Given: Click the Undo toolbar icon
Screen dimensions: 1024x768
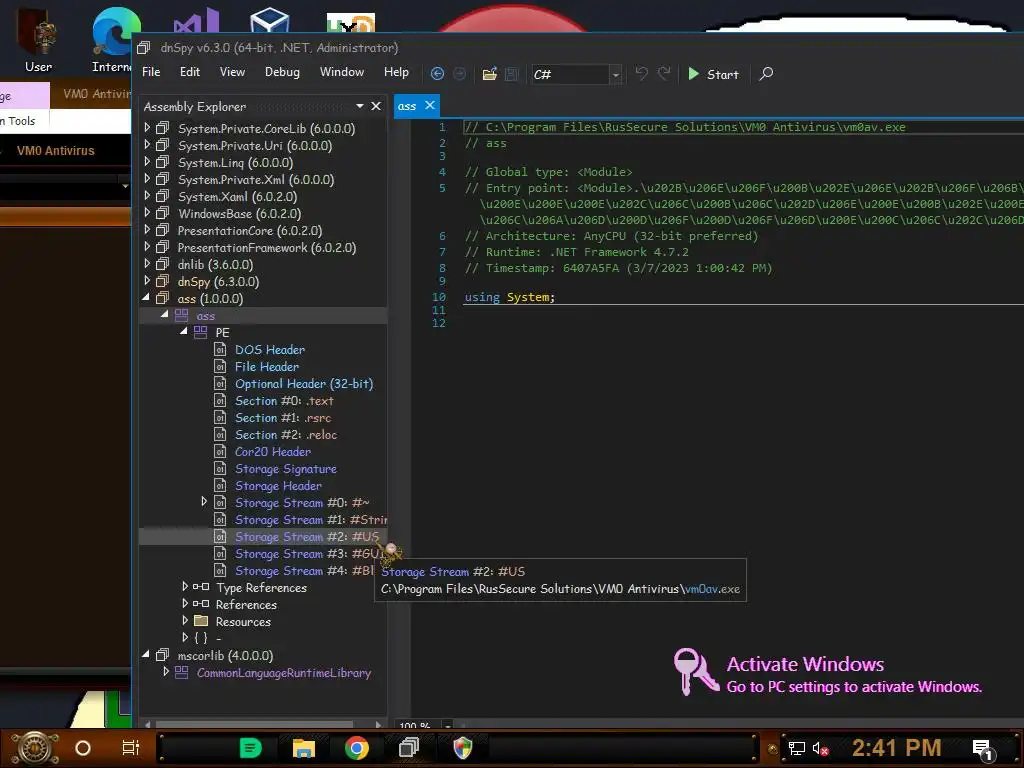Looking at the screenshot, I should coord(641,74).
